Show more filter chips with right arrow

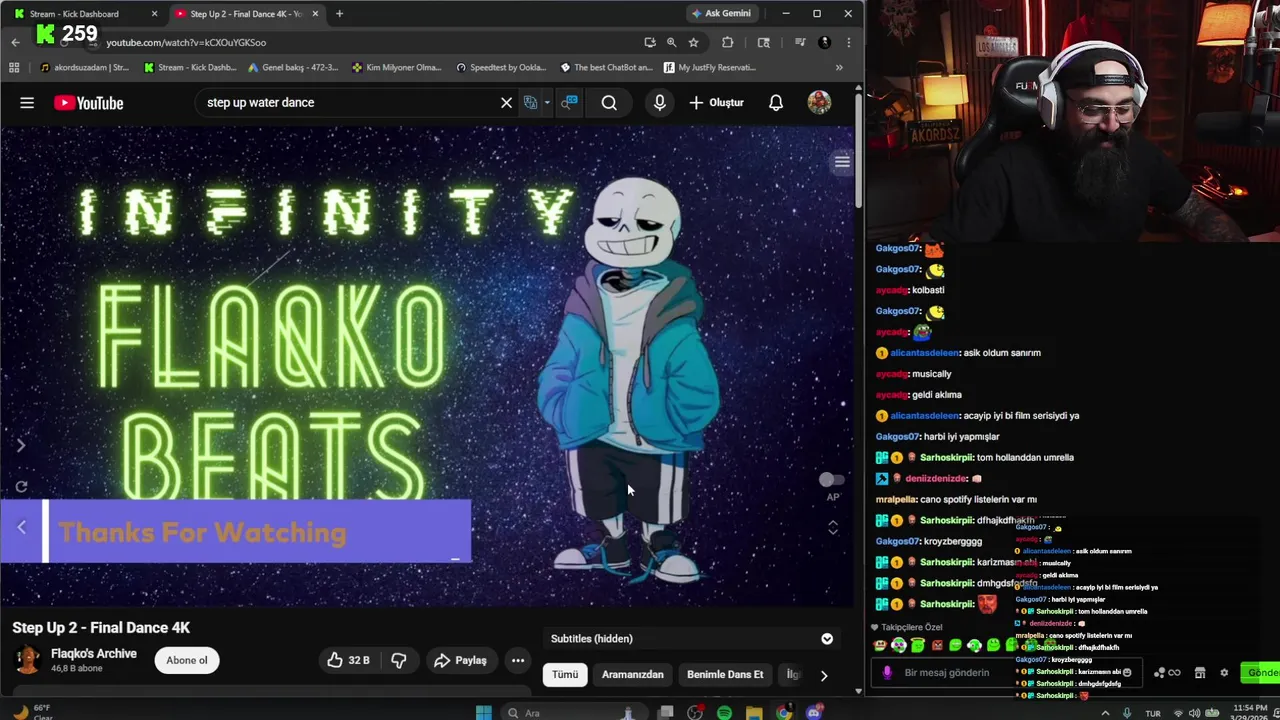pyautogui.click(x=823, y=676)
